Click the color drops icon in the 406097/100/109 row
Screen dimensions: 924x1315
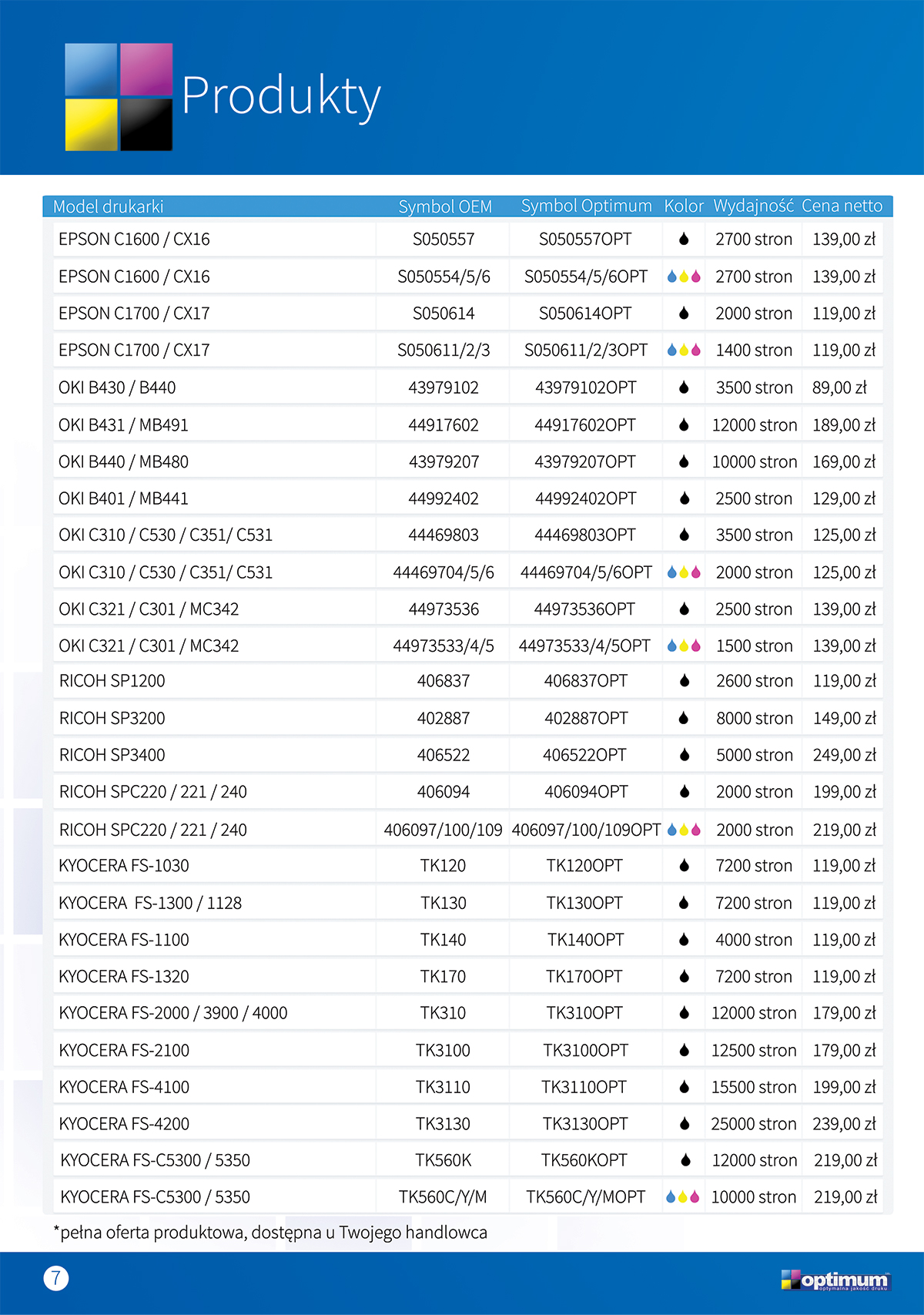(x=684, y=830)
